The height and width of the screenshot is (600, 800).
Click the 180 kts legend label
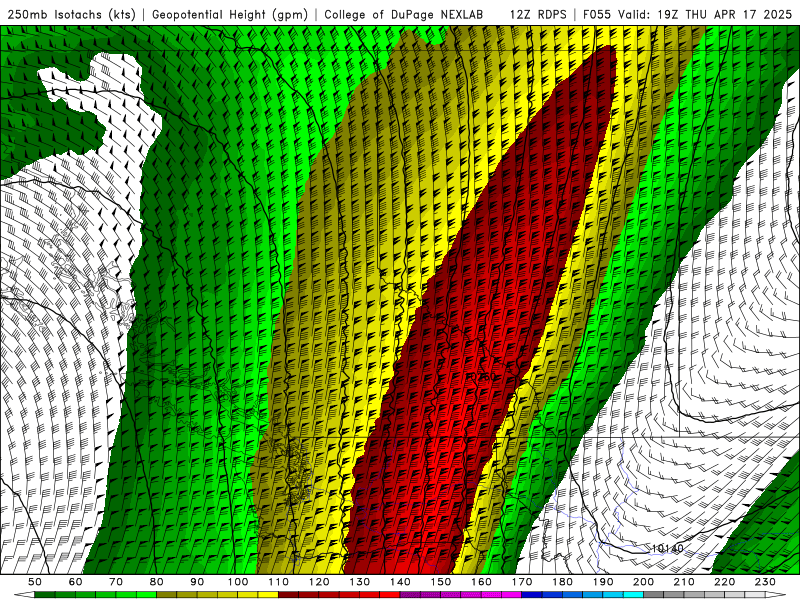(x=562, y=582)
